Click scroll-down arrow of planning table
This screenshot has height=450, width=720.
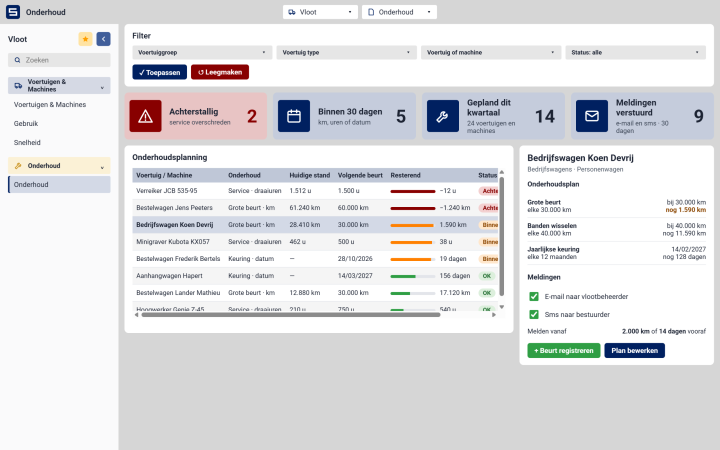click(501, 307)
